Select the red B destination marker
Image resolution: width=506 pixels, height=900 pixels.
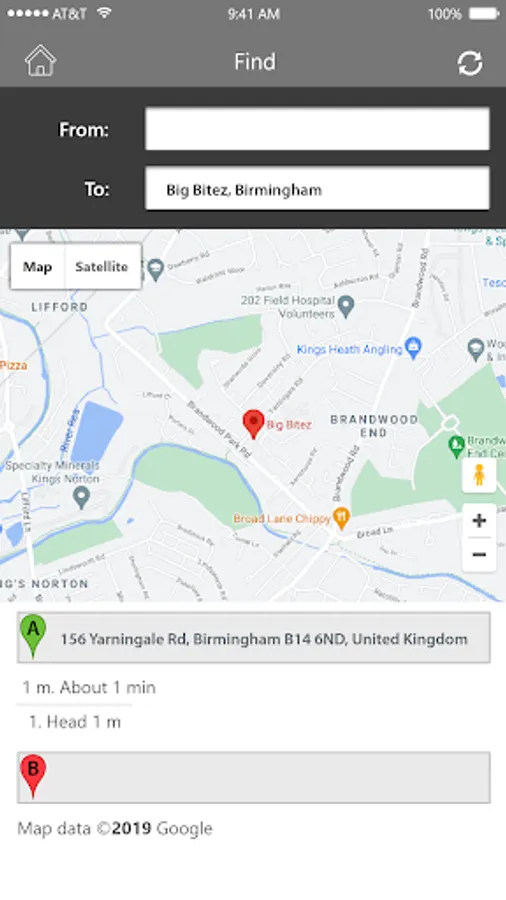[33, 776]
